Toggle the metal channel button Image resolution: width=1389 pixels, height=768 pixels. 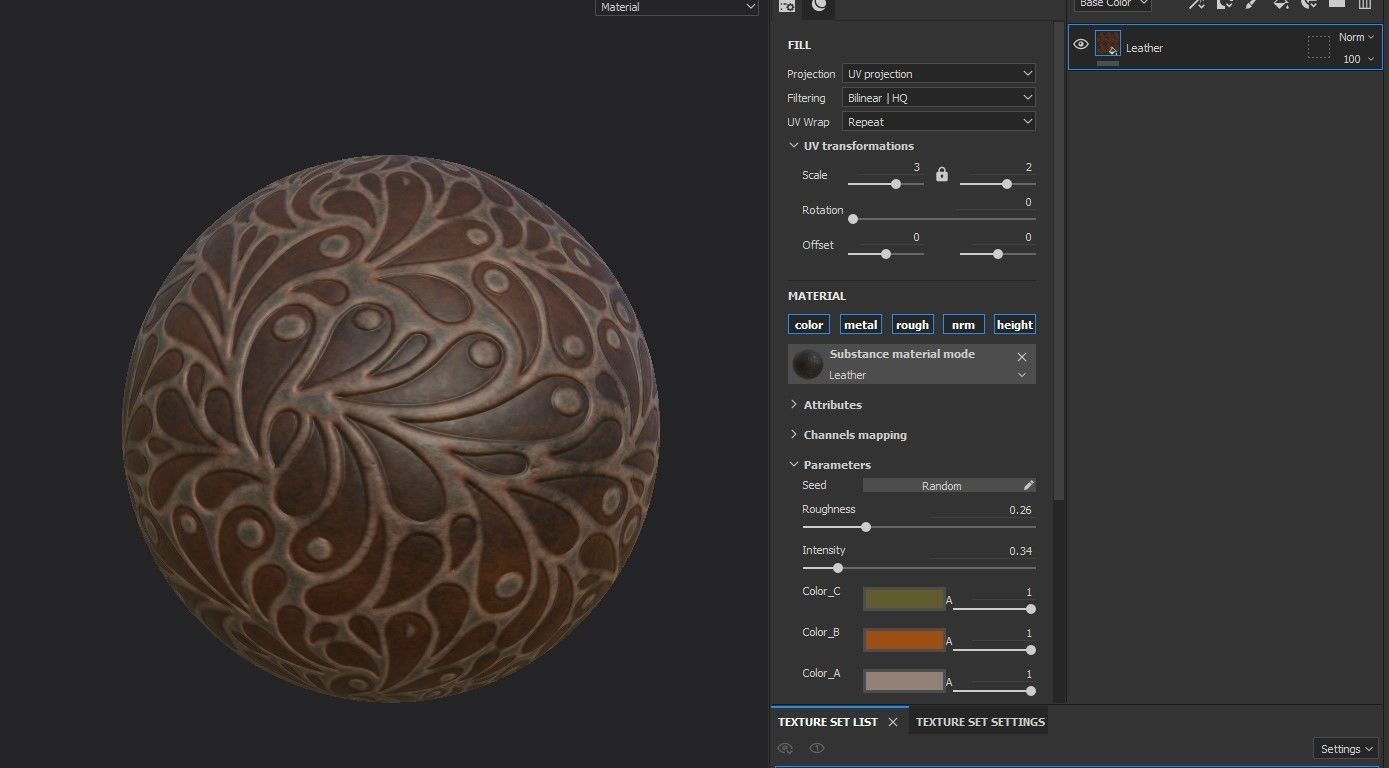pyautogui.click(x=860, y=324)
